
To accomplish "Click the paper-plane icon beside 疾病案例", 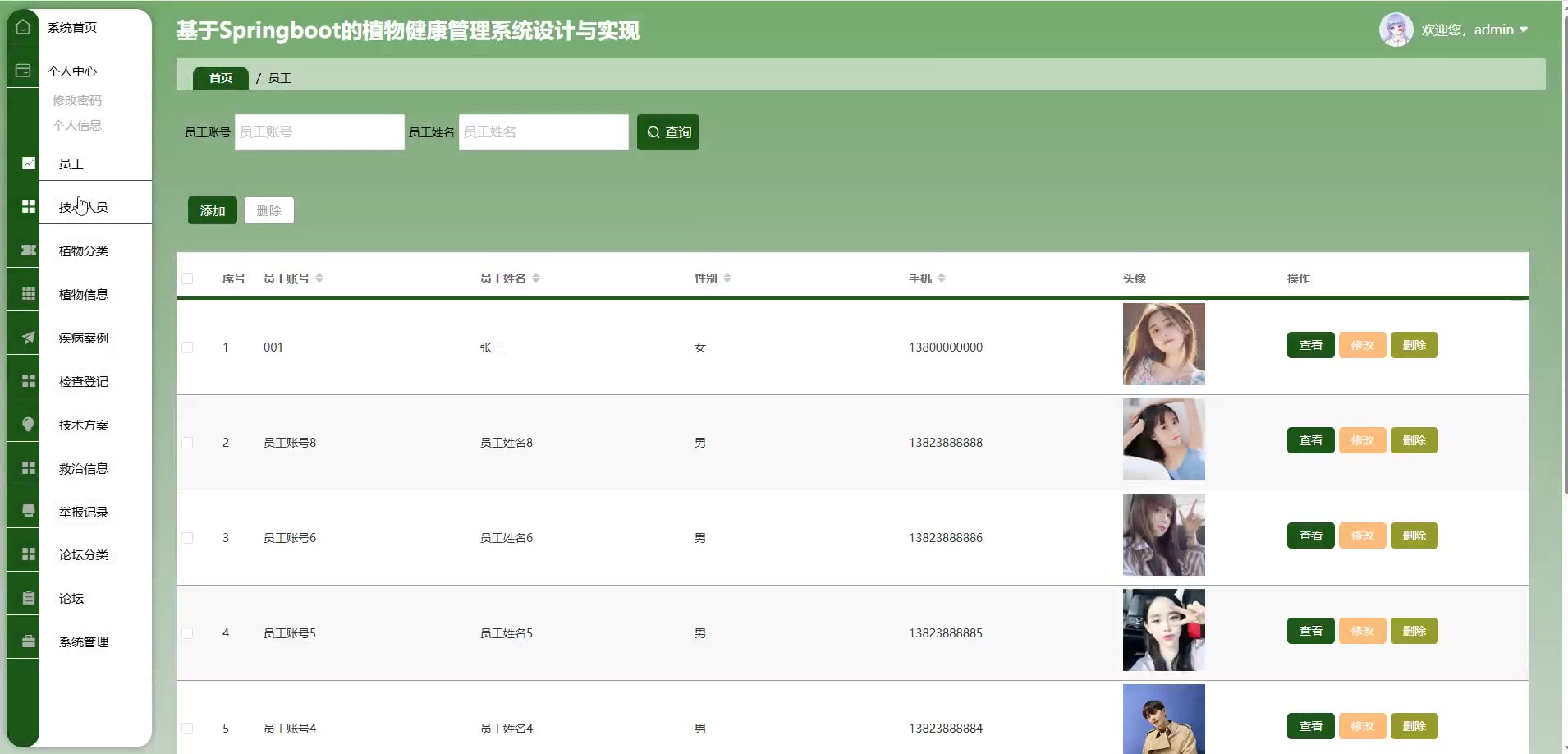I will click(x=29, y=338).
